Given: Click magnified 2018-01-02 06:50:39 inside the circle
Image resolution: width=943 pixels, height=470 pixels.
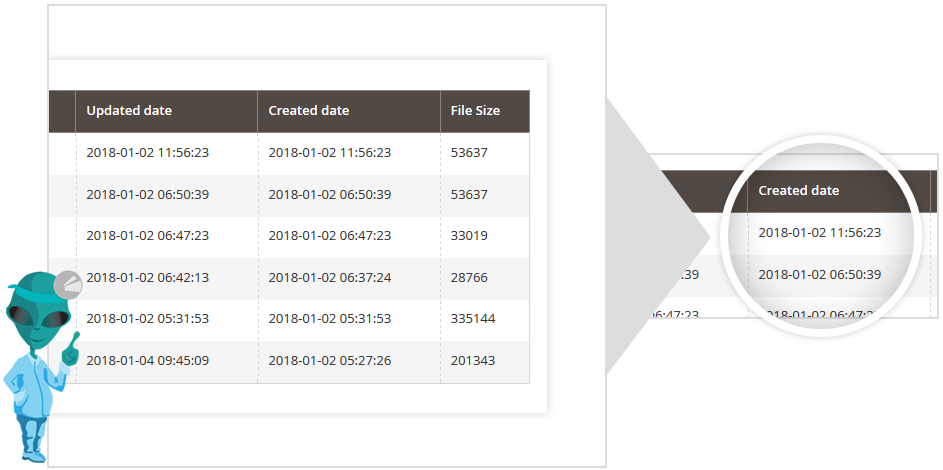Looking at the screenshot, I should [819, 275].
